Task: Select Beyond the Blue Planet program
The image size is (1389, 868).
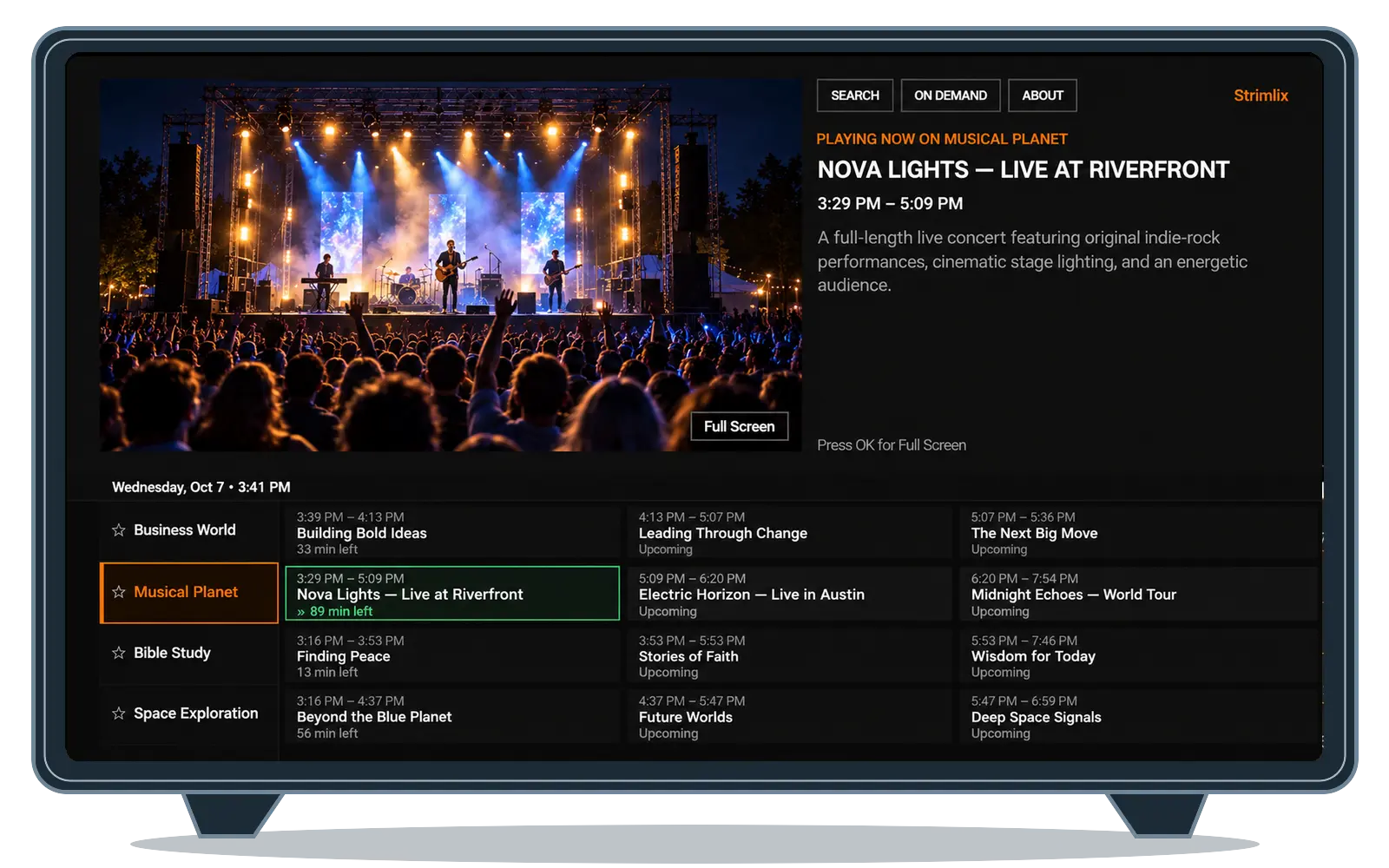Action: 452,716
